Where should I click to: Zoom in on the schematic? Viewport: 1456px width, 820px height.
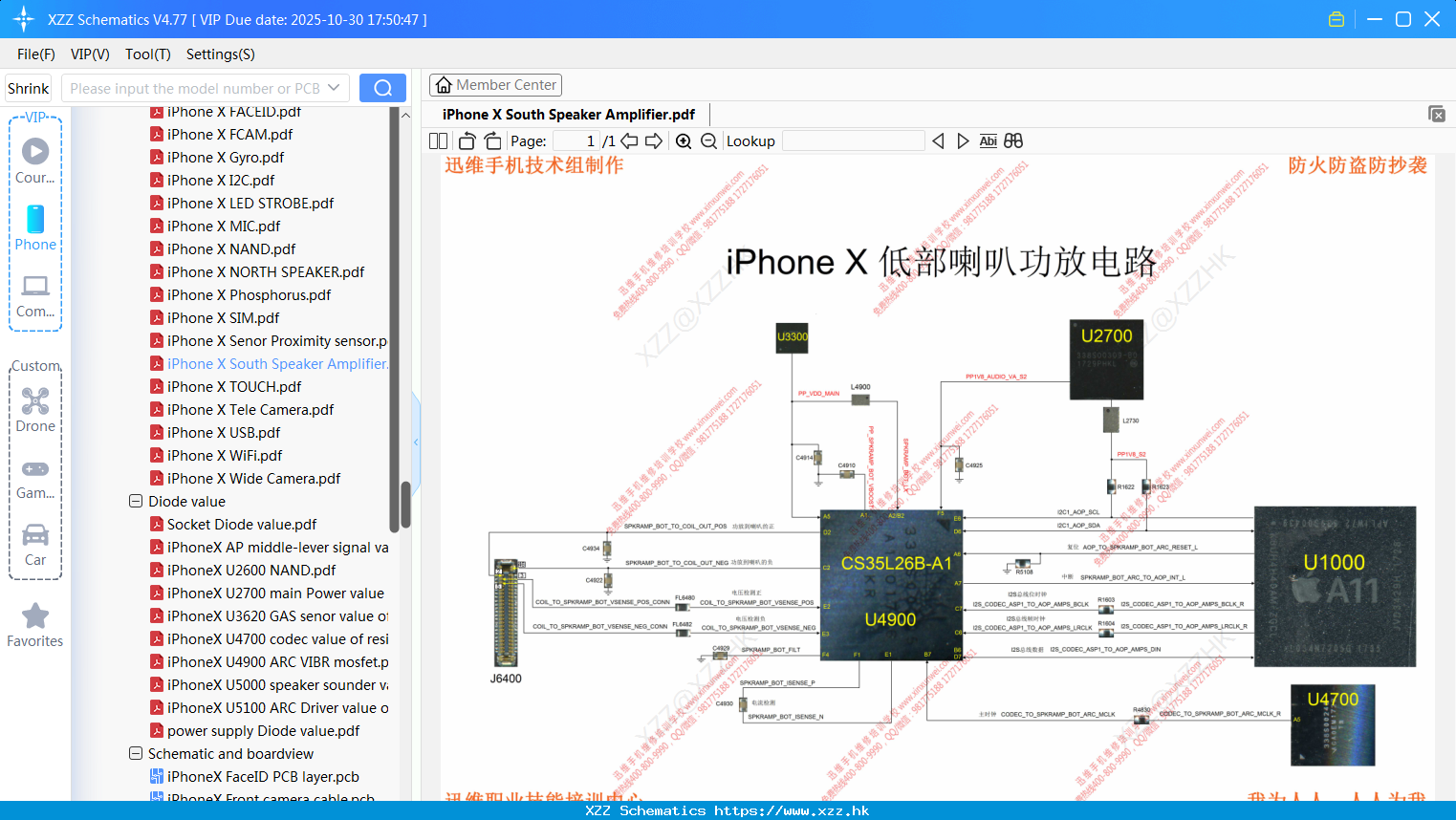pyautogui.click(x=684, y=141)
